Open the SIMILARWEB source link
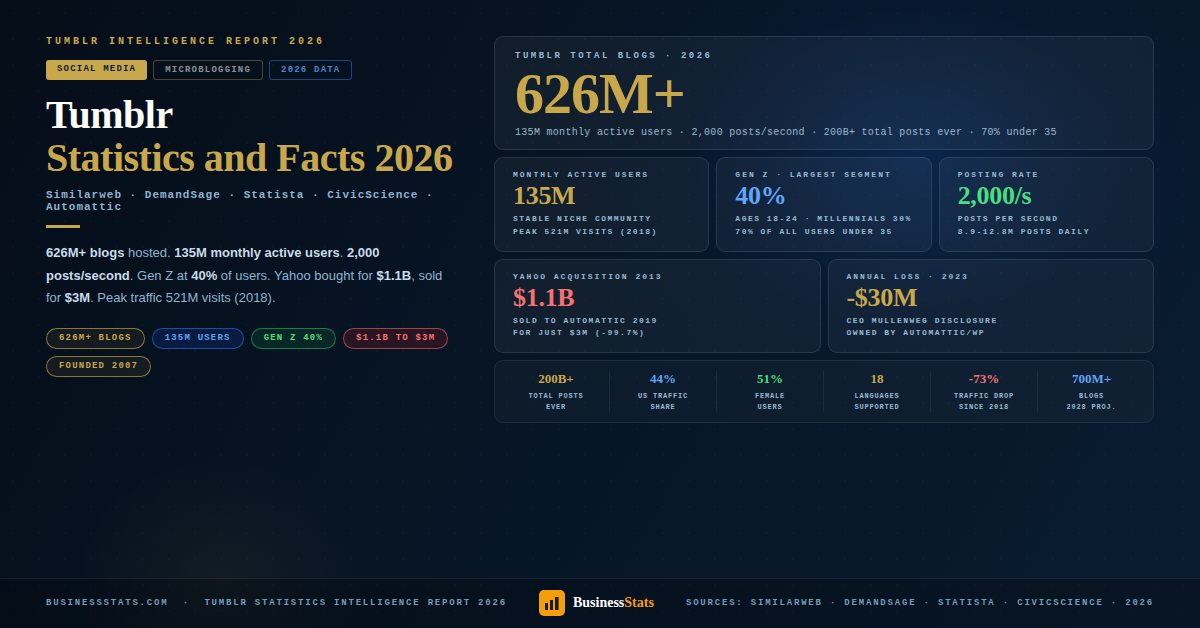The width and height of the screenshot is (1200, 628). [786, 602]
